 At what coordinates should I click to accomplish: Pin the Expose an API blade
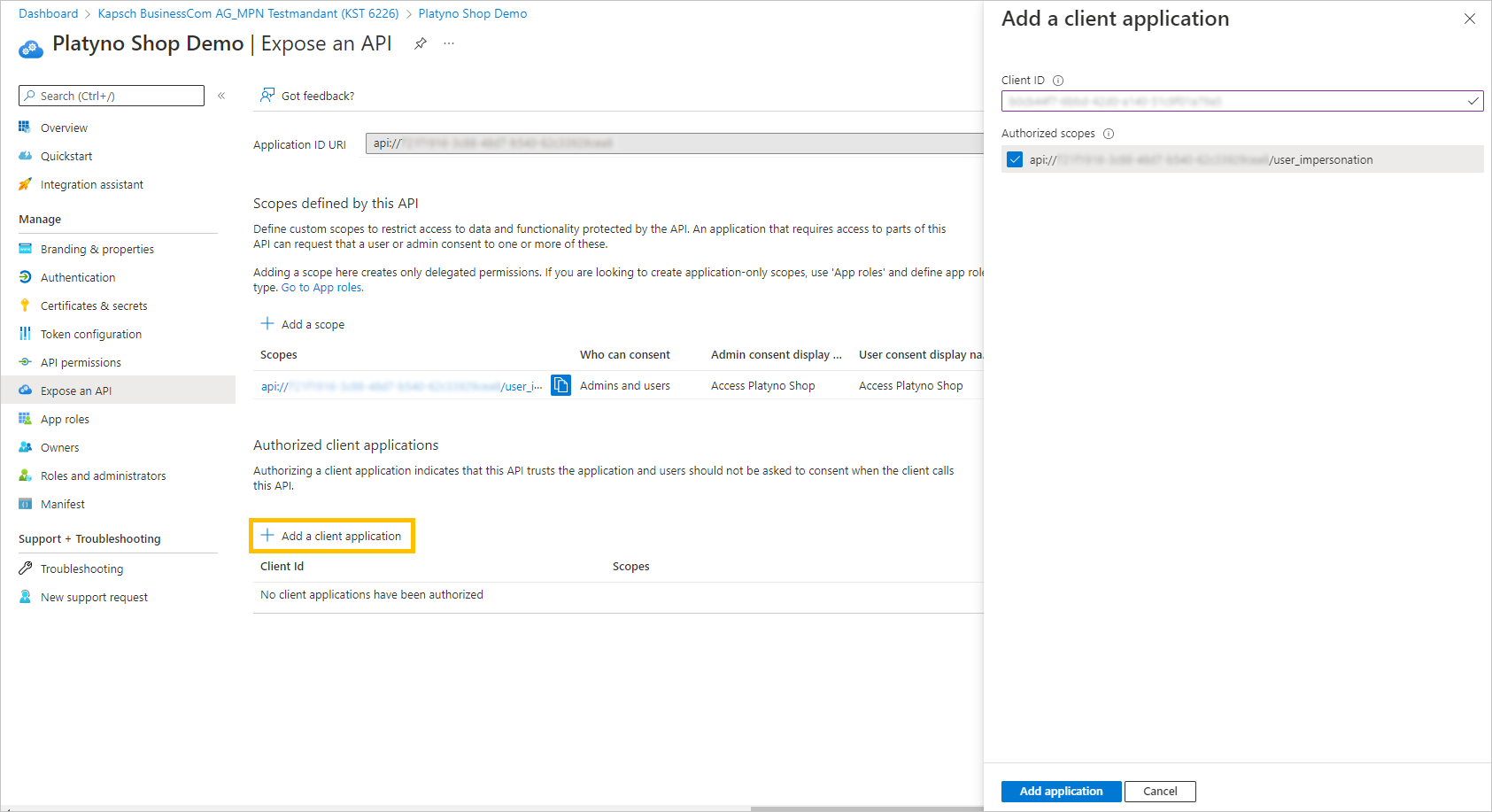421,43
